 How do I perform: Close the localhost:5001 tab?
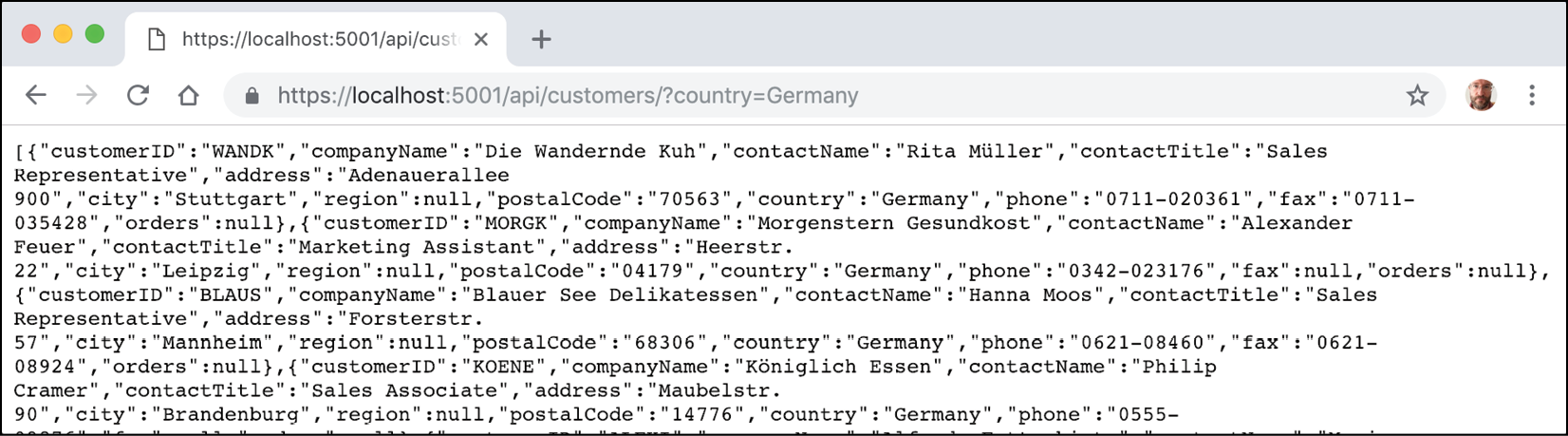click(481, 39)
